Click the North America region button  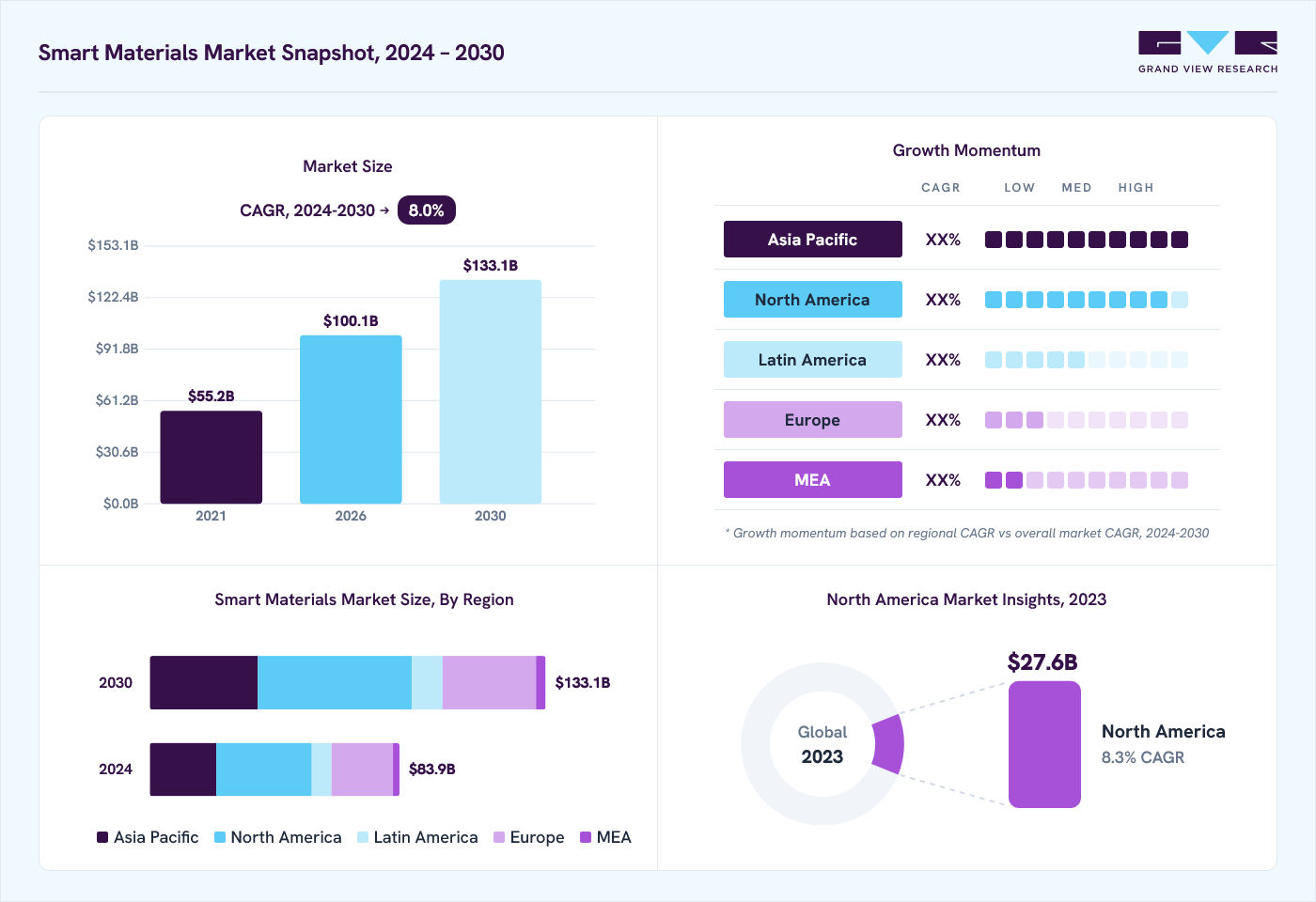pos(813,300)
